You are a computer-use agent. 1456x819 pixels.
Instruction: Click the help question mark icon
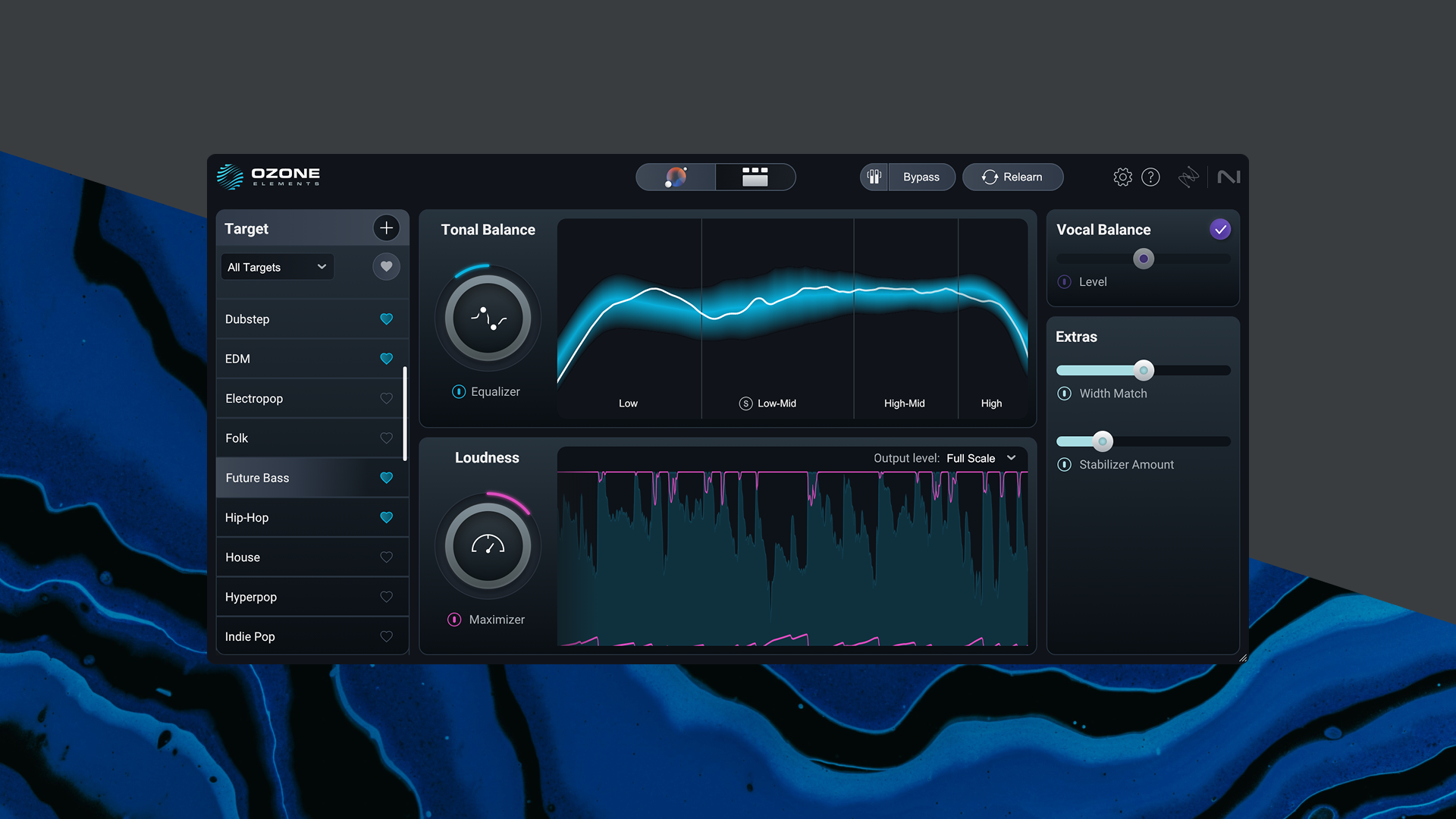(x=1150, y=177)
